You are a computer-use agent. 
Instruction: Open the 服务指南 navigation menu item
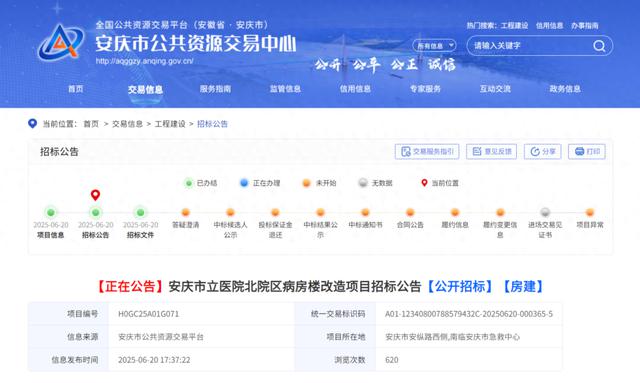pyautogui.click(x=215, y=89)
